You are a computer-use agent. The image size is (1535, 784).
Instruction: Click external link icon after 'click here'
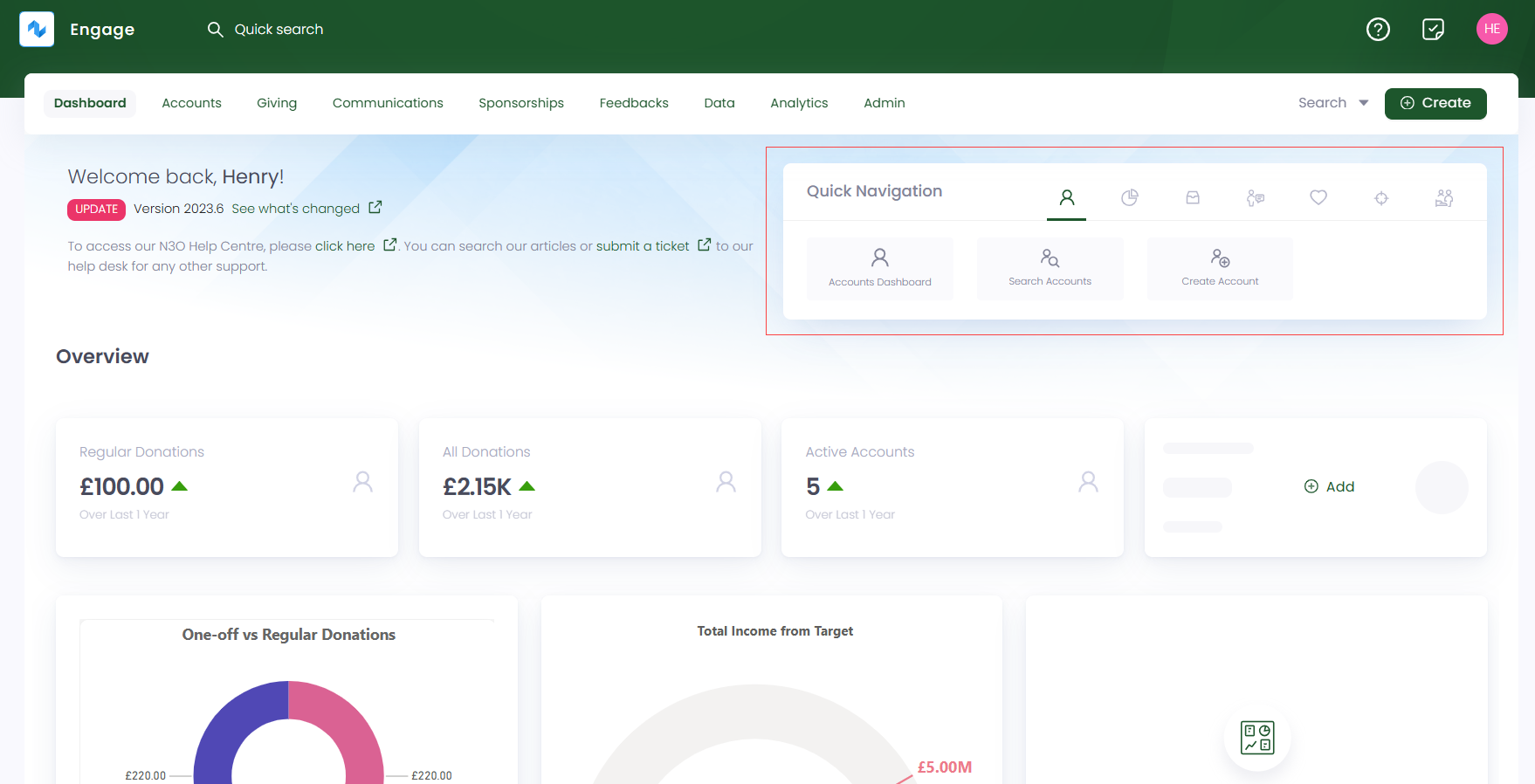pos(390,244)
